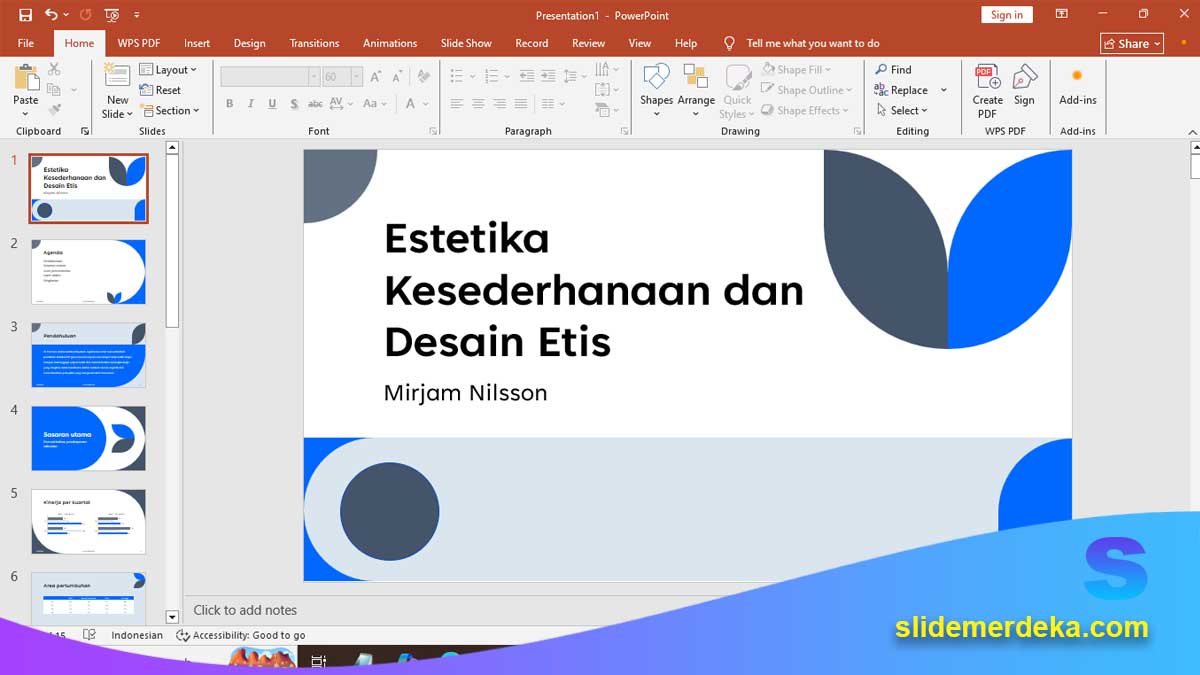
Task: Open the Shapes gallery
Action: (656, 90)
